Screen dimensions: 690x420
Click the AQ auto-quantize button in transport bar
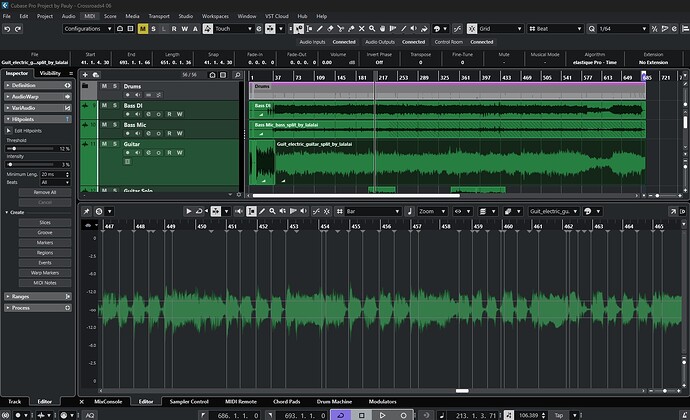[90, 415]
